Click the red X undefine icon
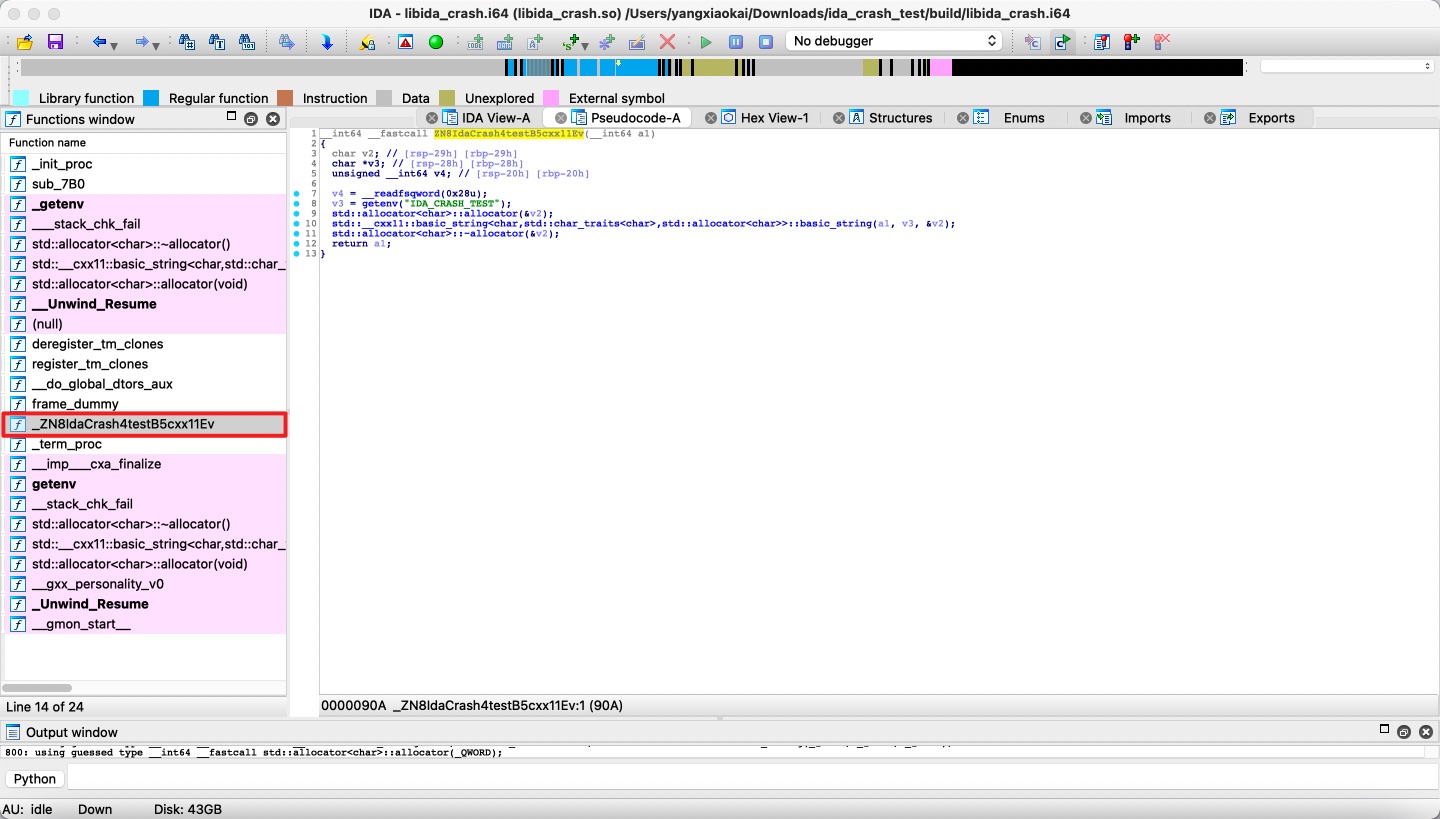The height and width of the screenshot is (819, 1440). tap(667, 42)
